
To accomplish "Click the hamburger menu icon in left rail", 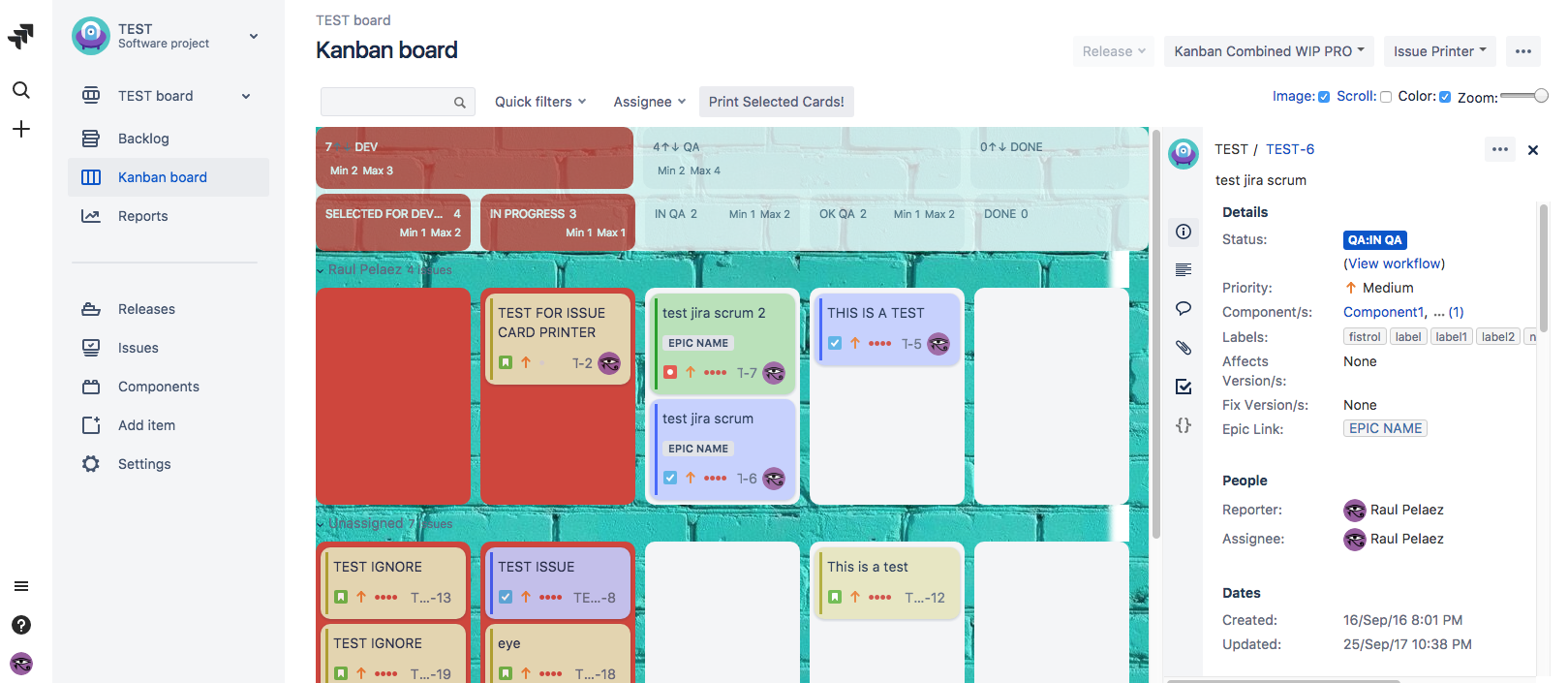I will 20,586.
